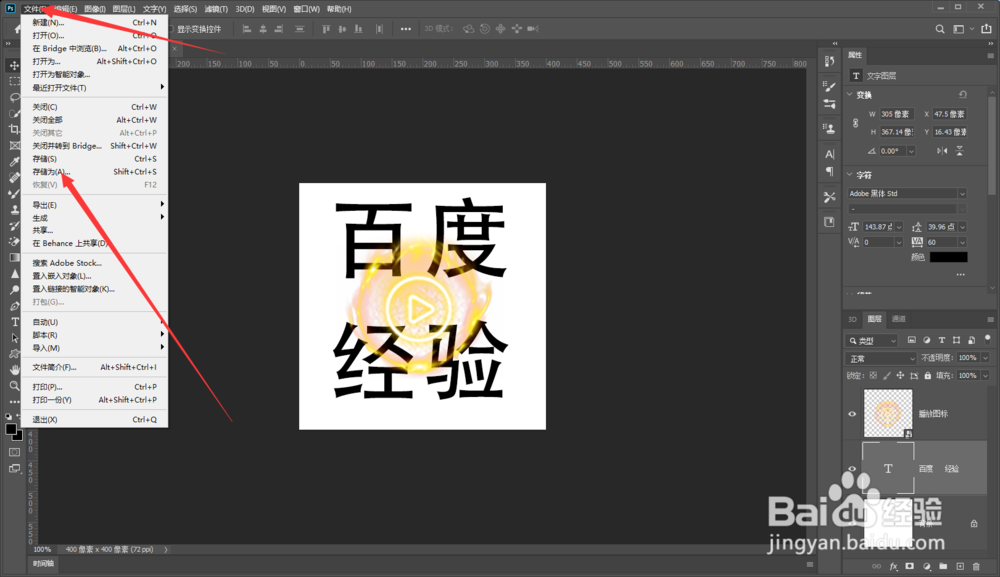Toggle lock all padlock icon
The height and width of the screenshot is (577, 1000).
click(927, 376)
